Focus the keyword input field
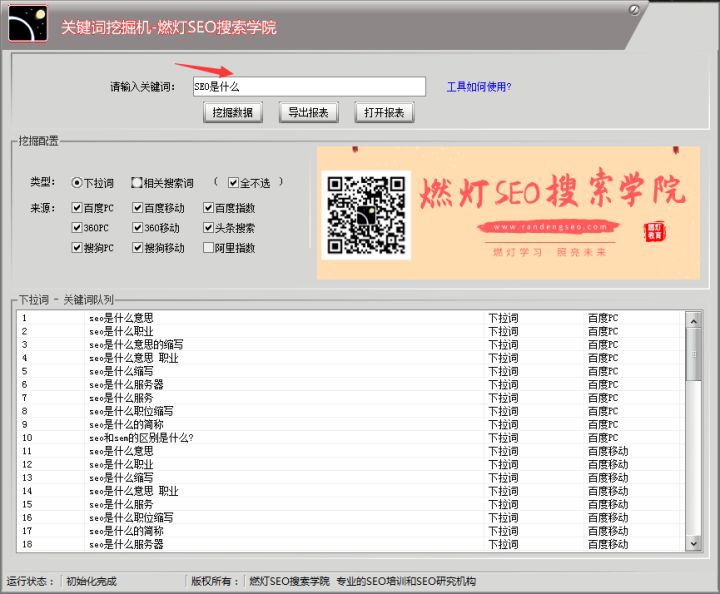This screenshot has height=594, width=720. [x=308, y=87]
